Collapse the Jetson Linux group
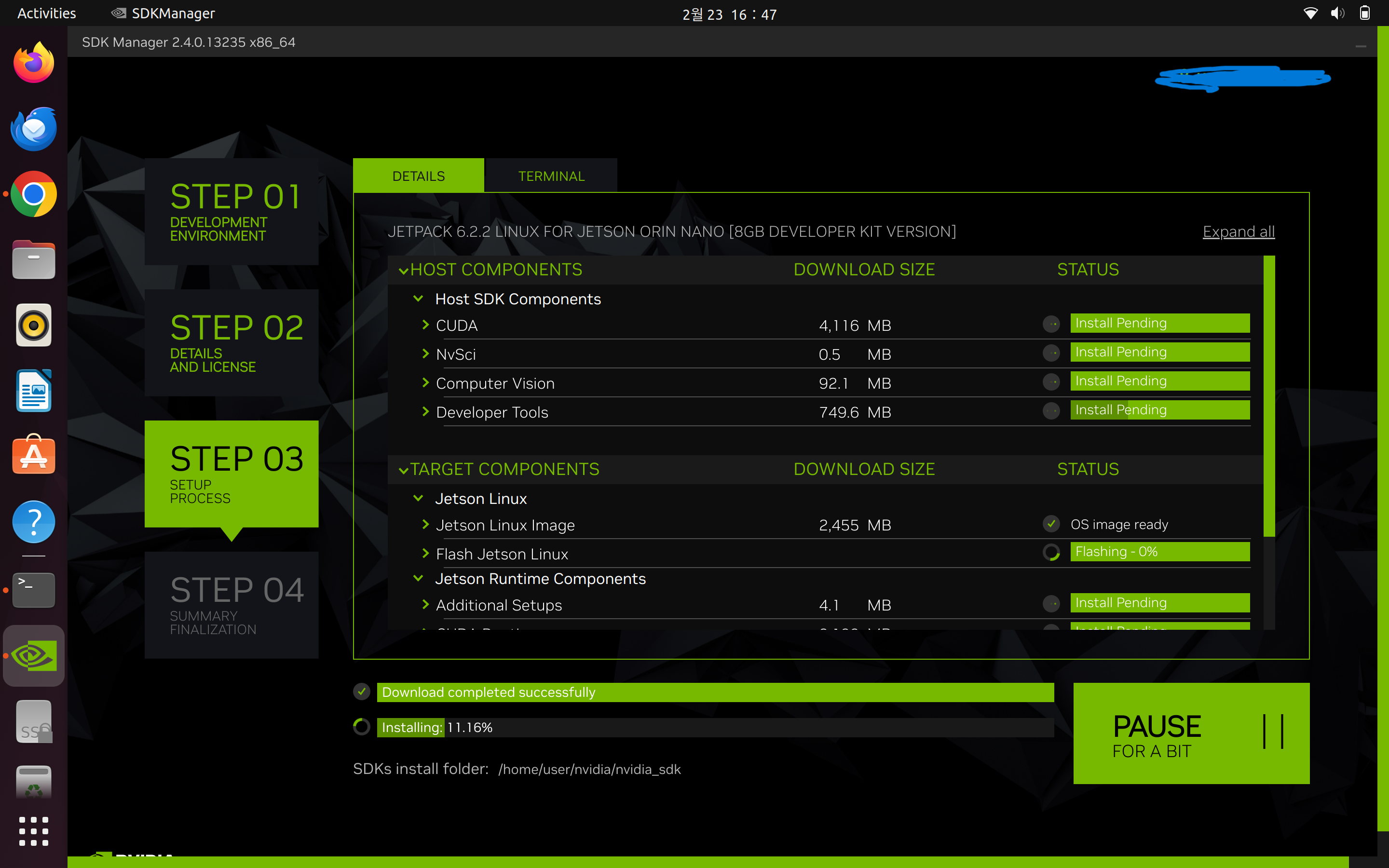 (x=419, y=498)
